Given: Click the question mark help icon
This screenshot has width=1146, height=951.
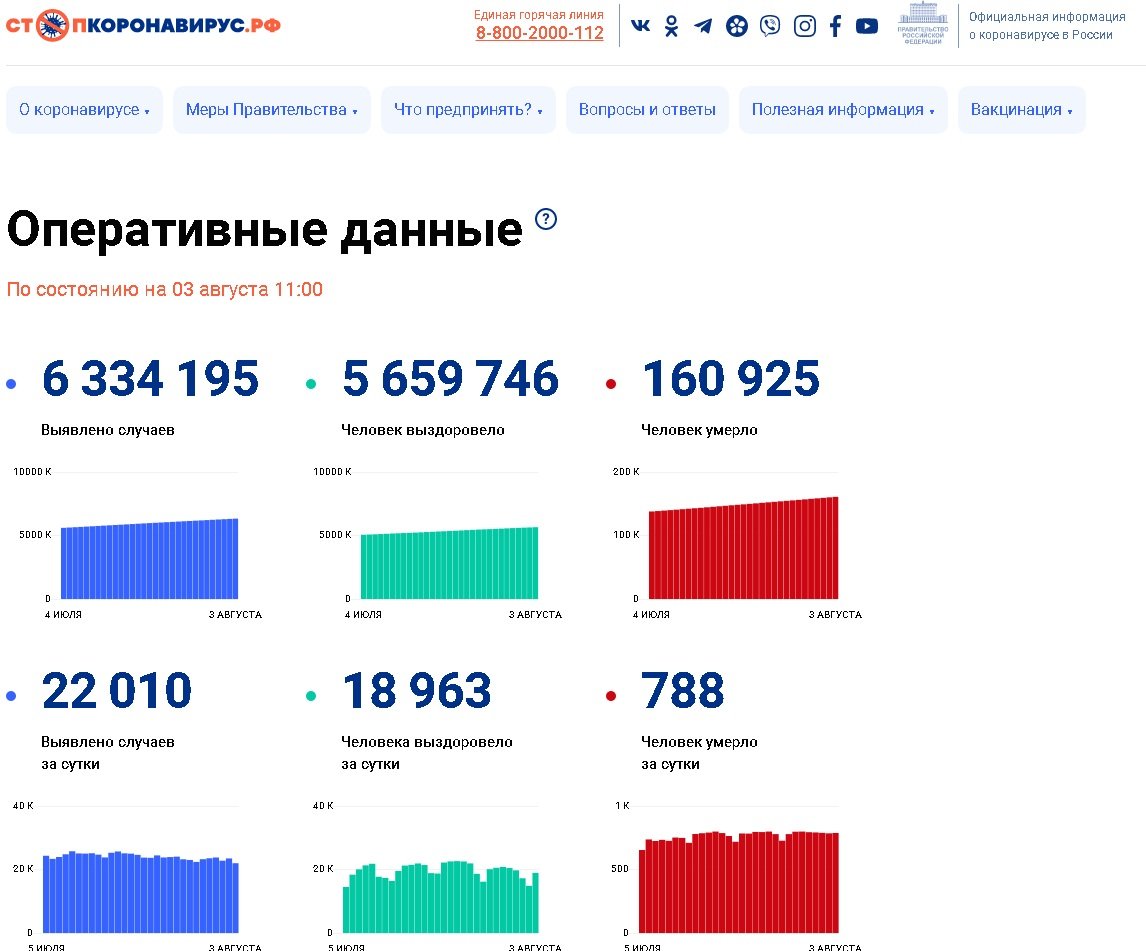Looking at the screenshot, I should pyautogui.click(x=546, y=219).
